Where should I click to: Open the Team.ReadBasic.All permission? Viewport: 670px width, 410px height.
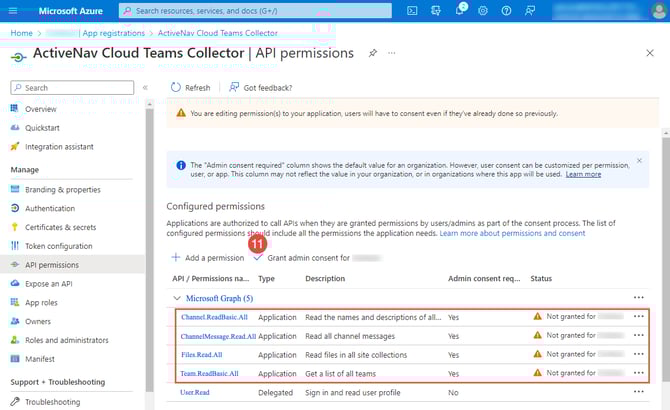click(x=209, y=374)
